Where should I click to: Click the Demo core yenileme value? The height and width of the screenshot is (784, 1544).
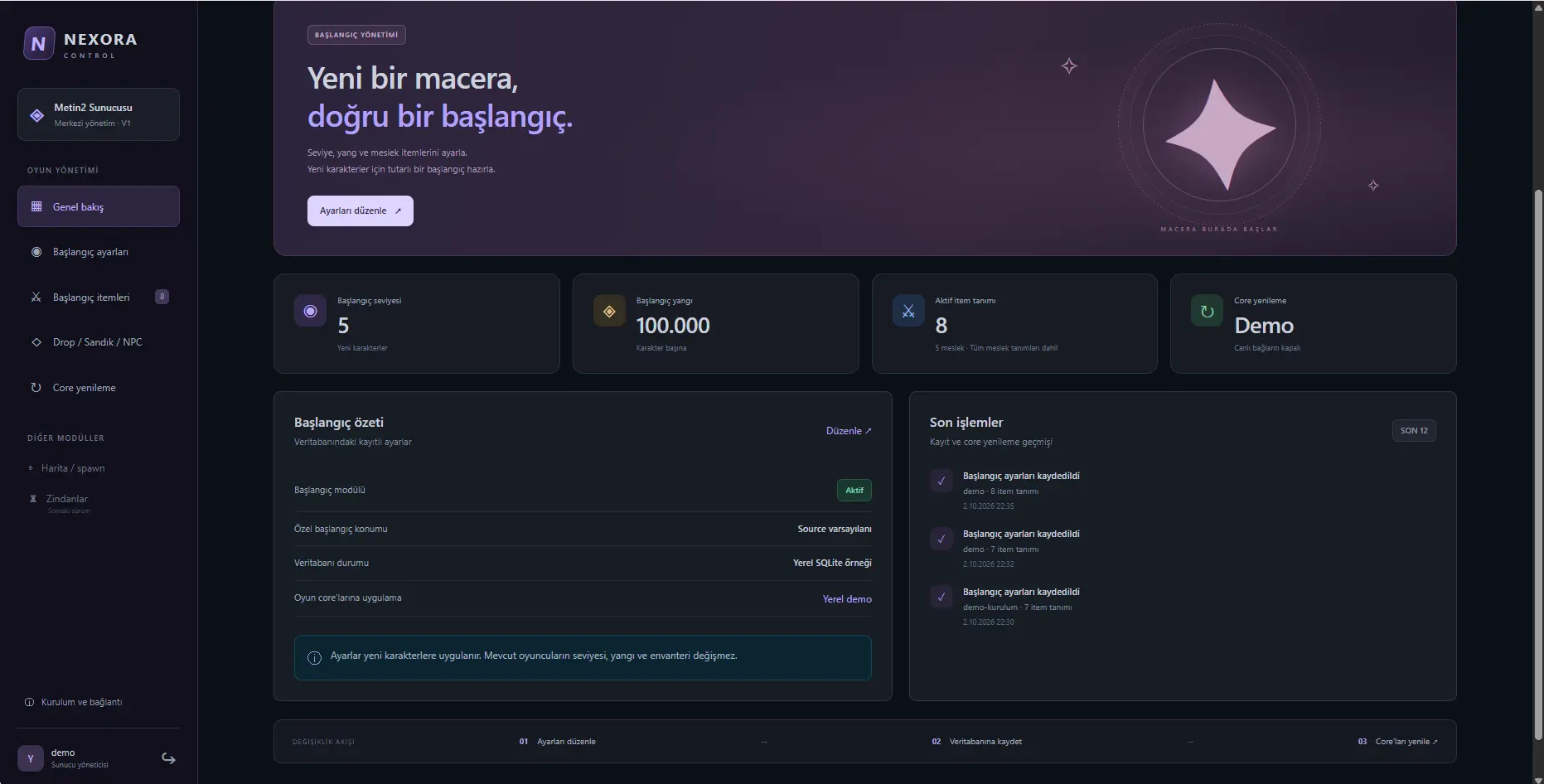click(1264, 326)
